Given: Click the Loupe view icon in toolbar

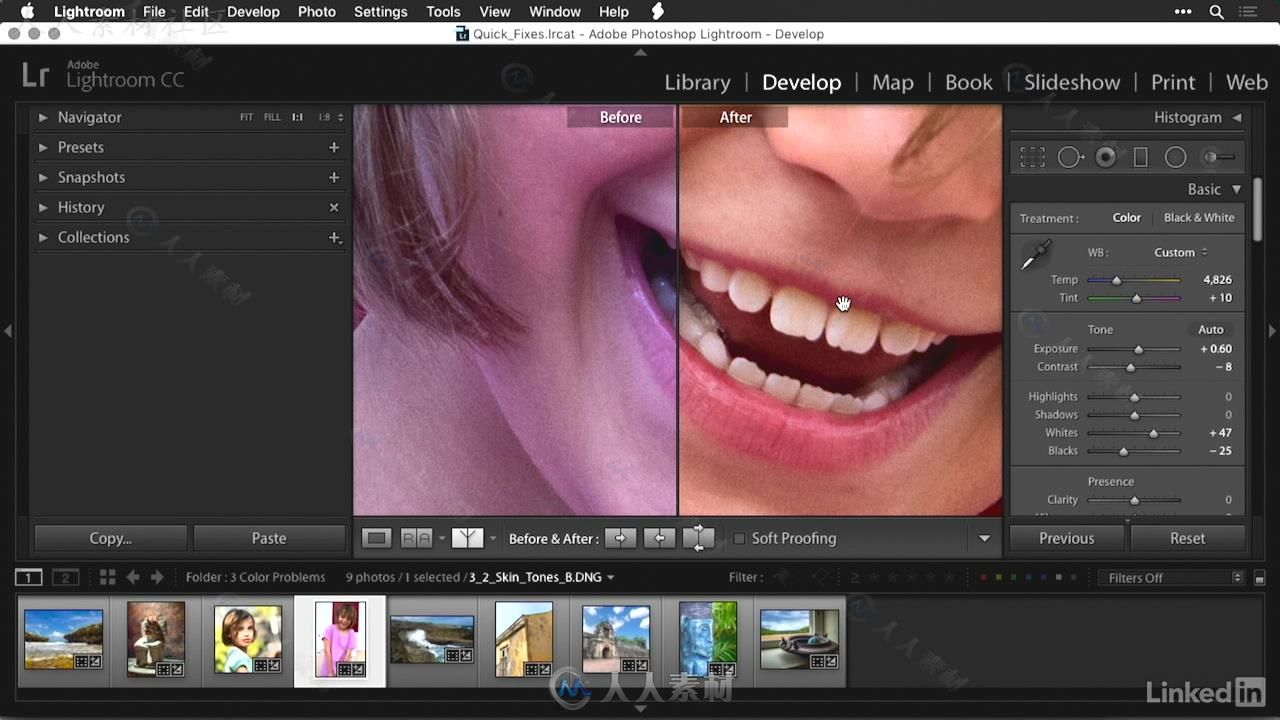Looking at the screenshot, I should 377,538.
